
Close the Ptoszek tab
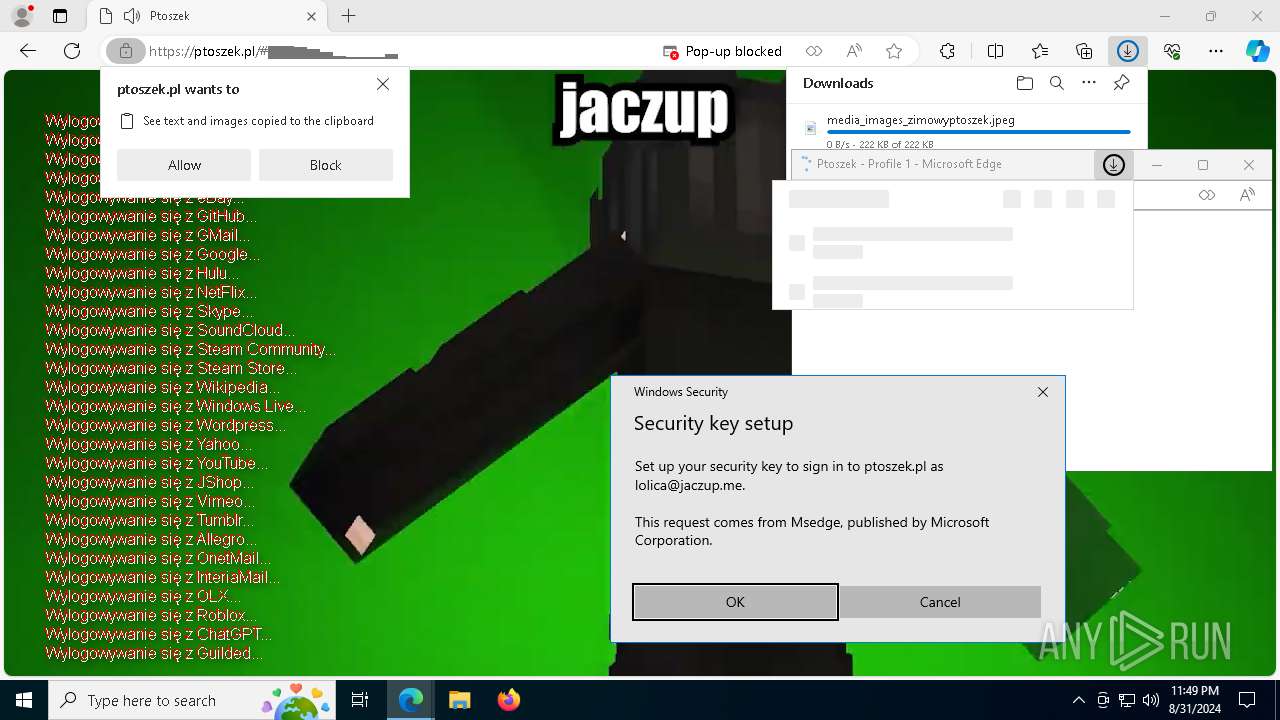click(312, 16)
